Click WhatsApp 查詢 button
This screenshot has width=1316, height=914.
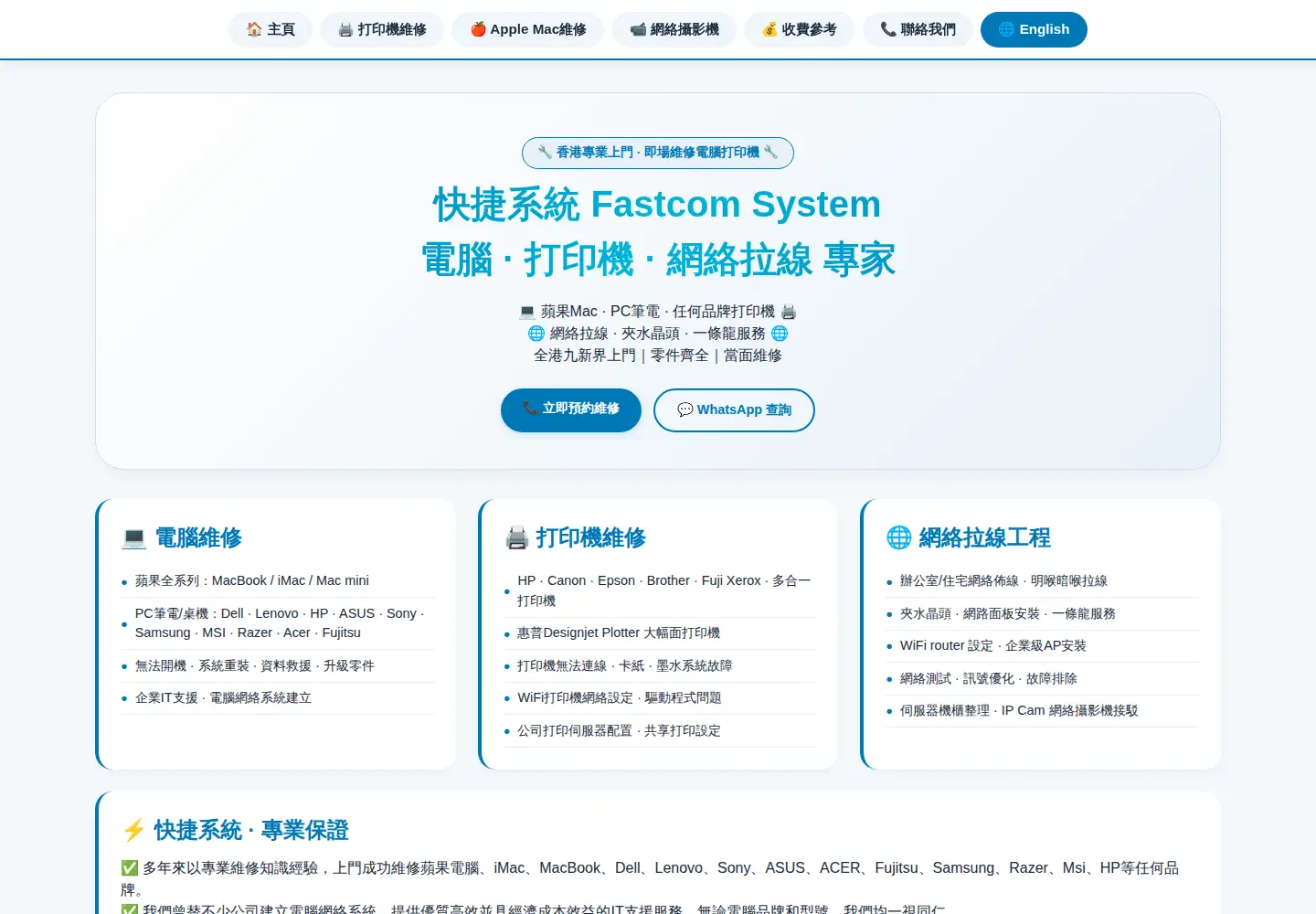pyautogui.click(x=734, y=409)
